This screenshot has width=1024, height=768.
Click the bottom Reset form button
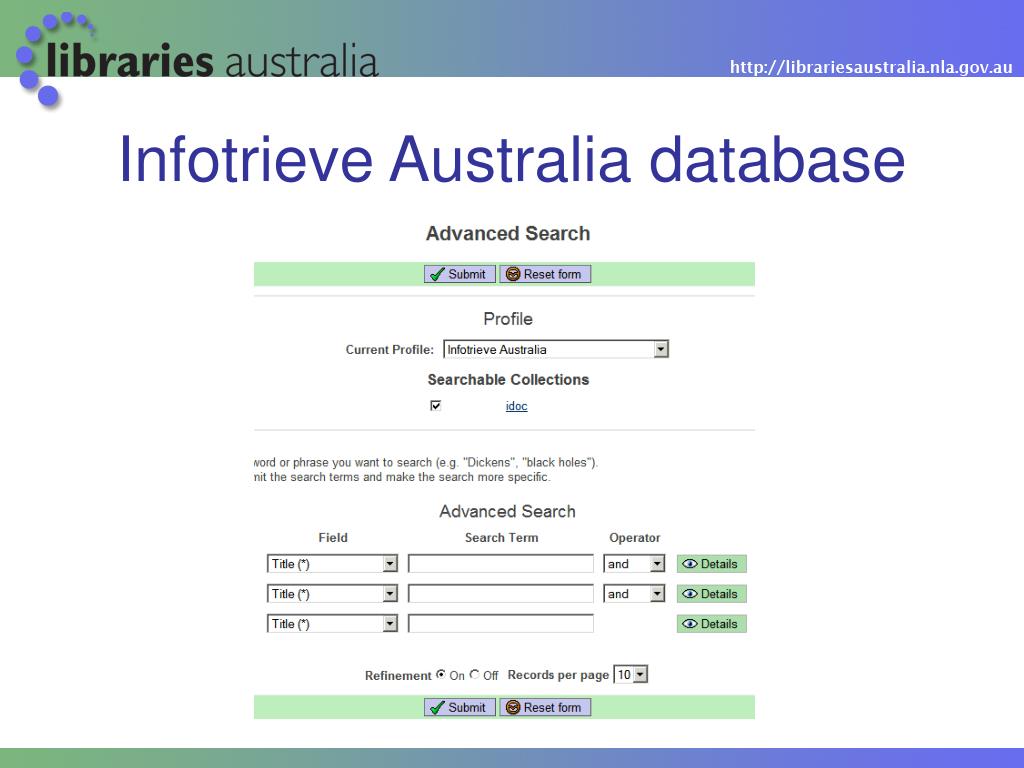[545, 707]
